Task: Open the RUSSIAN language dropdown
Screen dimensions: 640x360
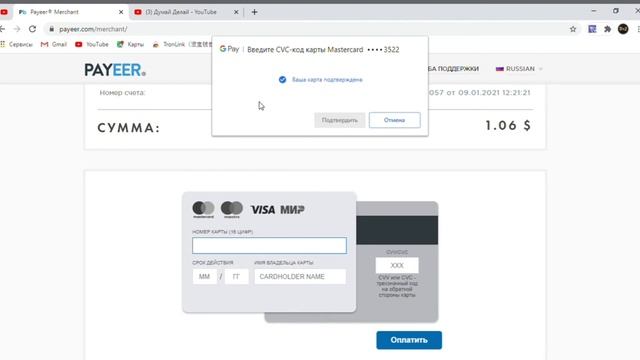Action: click(x=519, y=69)
